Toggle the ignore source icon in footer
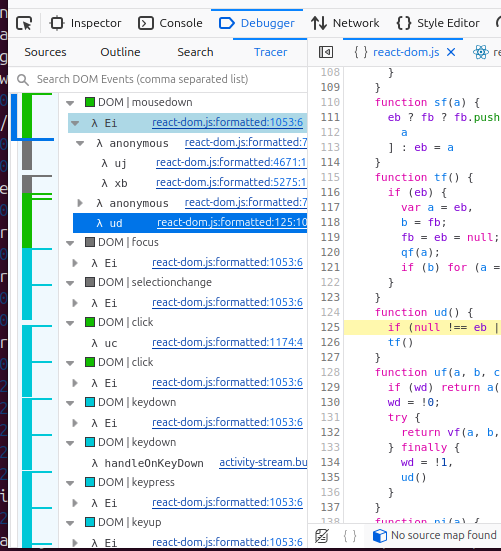501x551 pixels. click(322, 536)
